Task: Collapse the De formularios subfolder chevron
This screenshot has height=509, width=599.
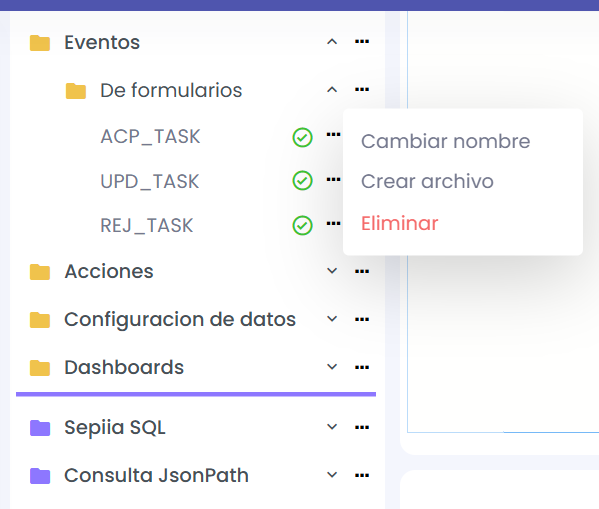Action: pyautogui.click(x=332, y=90)
